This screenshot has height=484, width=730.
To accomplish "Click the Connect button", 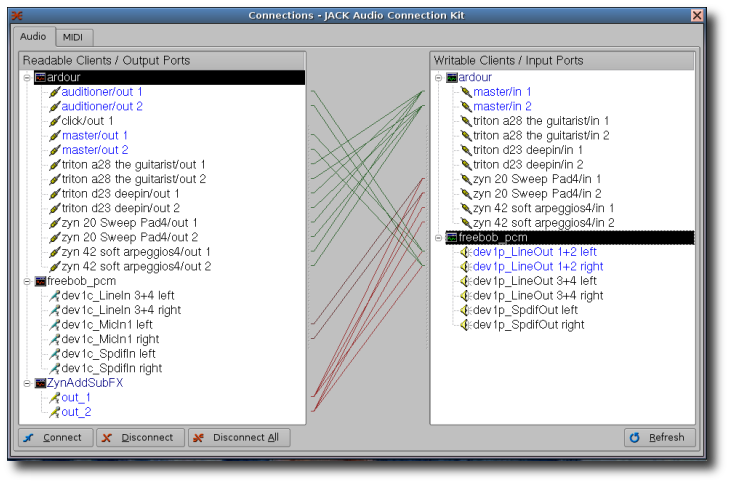I will pos(55,437).
